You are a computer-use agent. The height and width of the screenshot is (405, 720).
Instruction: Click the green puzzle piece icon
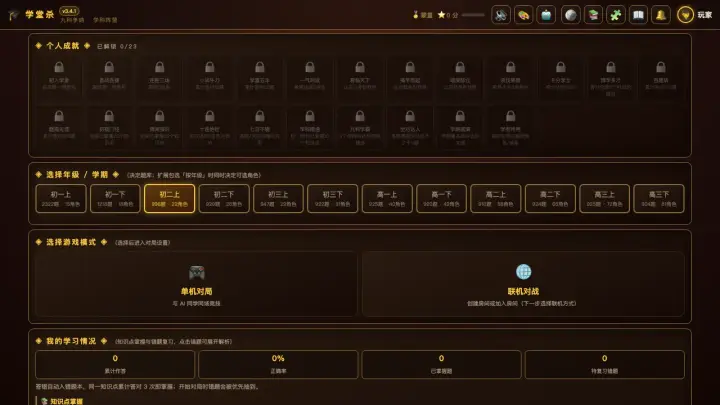[x=616, y=15]
